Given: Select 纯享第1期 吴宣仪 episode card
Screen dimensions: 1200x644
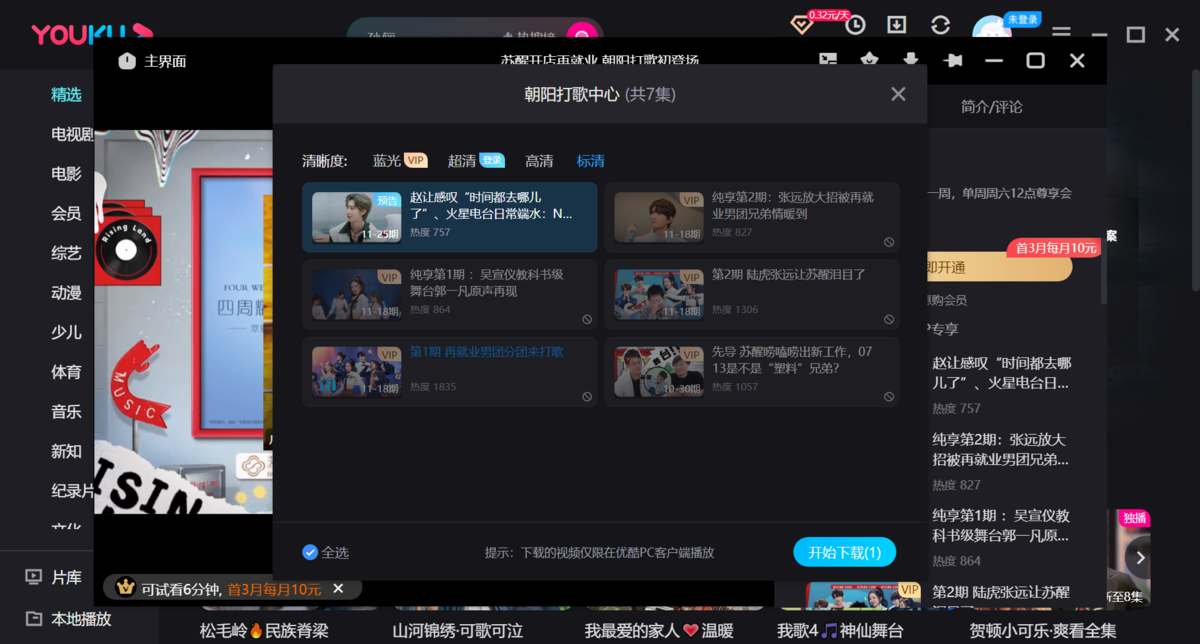Looking at the screenshot, I should tap(450, 294).
